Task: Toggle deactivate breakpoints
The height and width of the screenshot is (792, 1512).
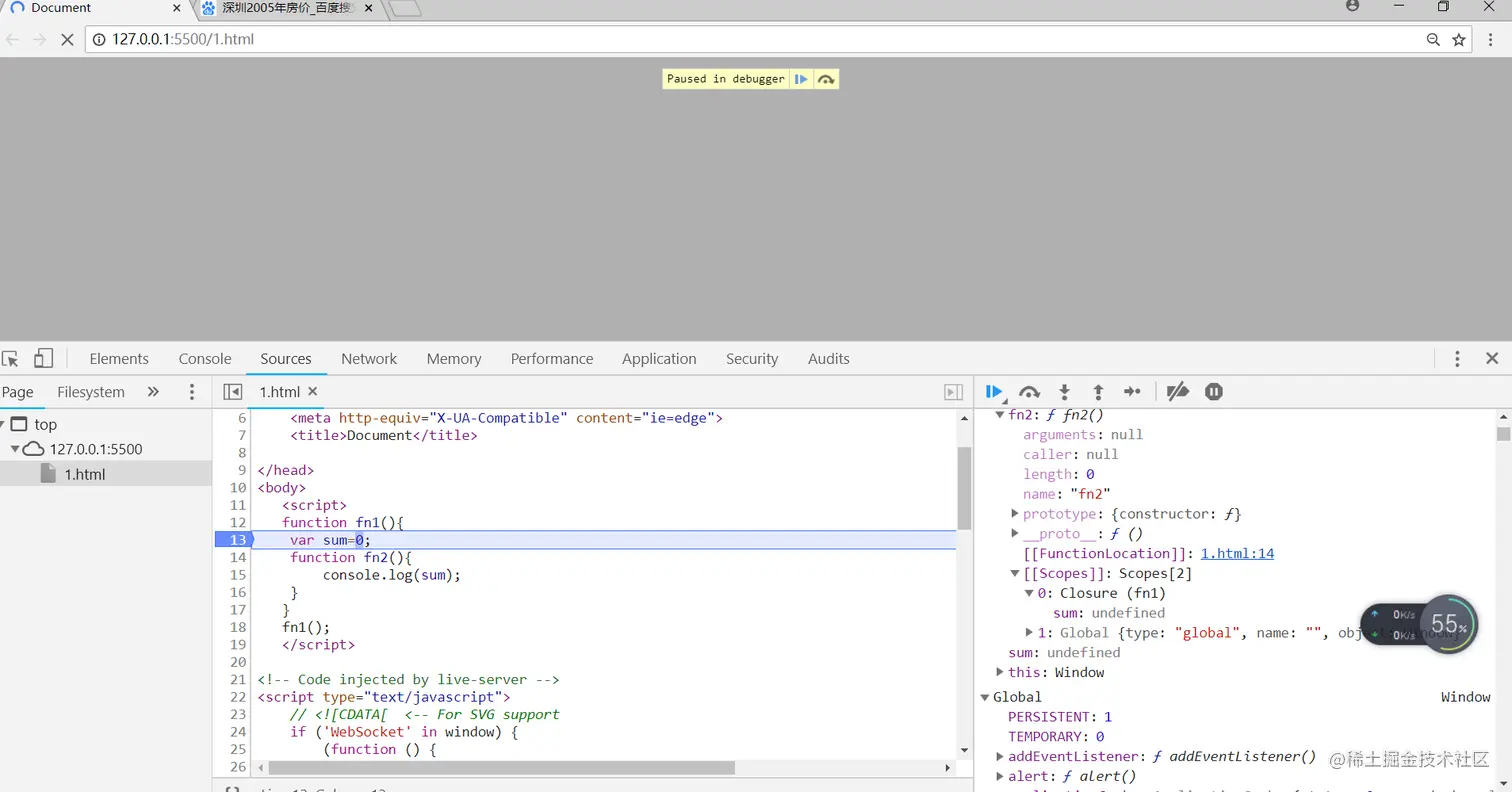Action: point(1178,392)
